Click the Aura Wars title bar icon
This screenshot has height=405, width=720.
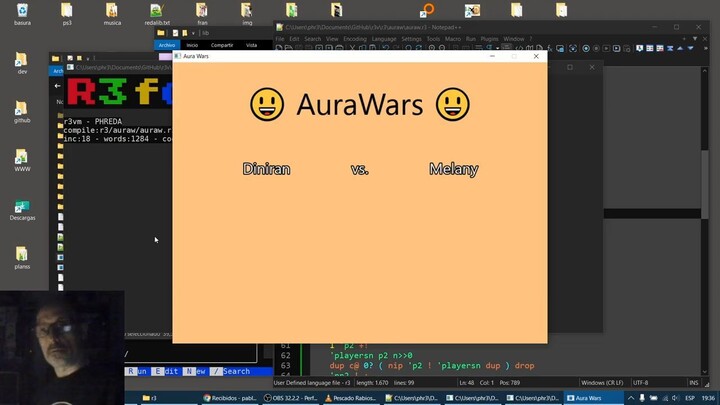pyautogui.click(x=178, y=56)
